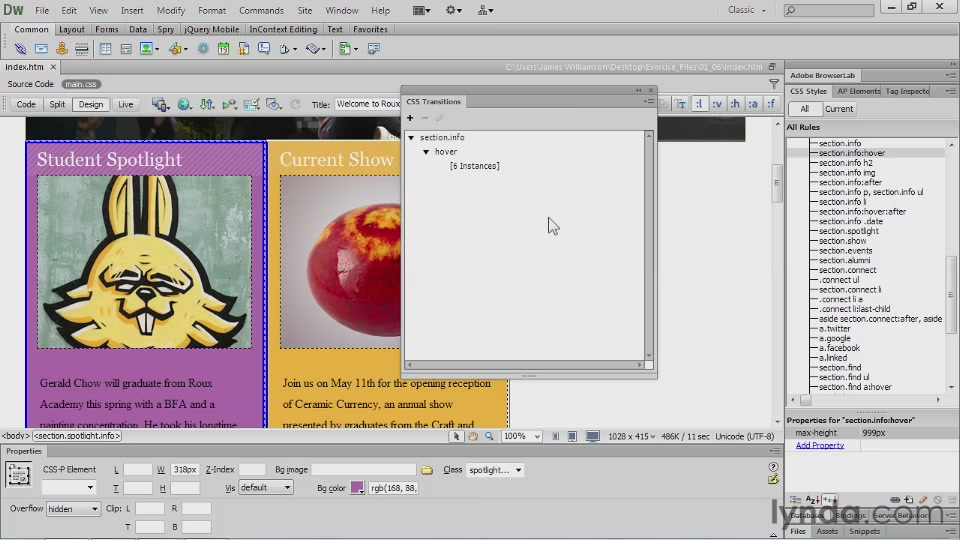Insert a widget icon
This screenshot has width=960, height=540.
(203, 48)
